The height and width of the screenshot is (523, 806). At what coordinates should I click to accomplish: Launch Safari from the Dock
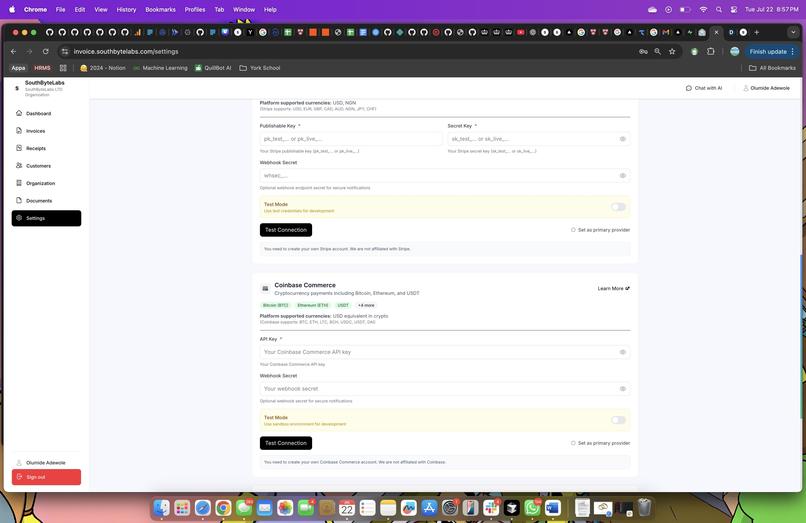pos(203,508)
